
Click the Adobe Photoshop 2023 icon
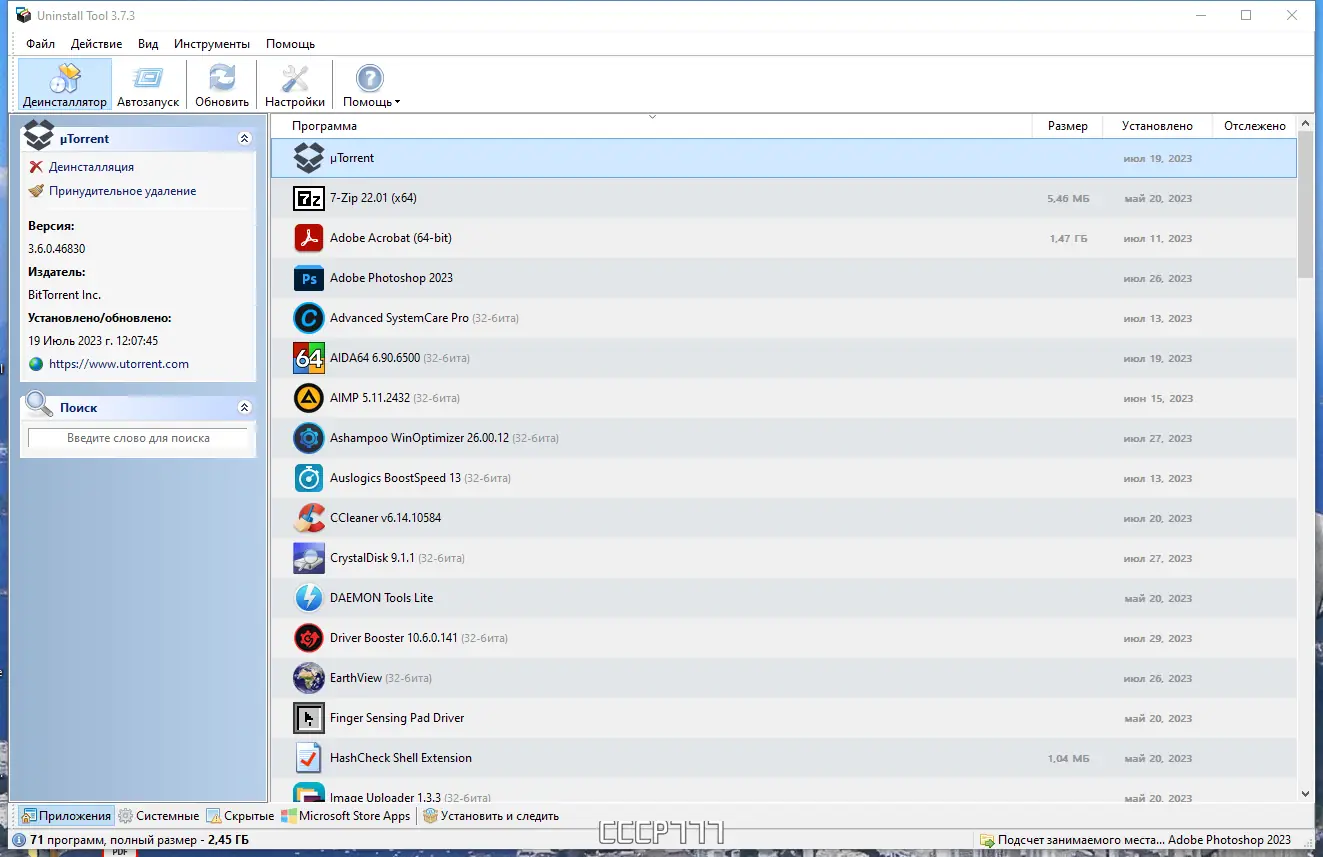[x=308, y=277]
